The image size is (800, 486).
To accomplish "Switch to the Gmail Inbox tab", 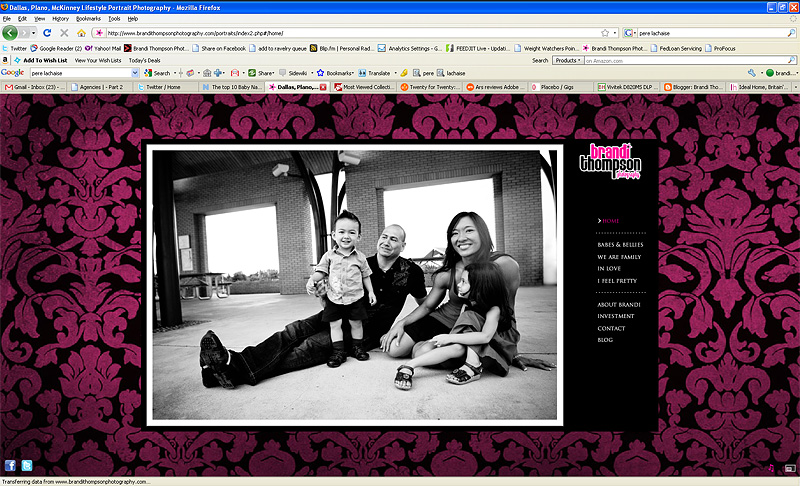I will pyautogui.click(x=34, y=87).
